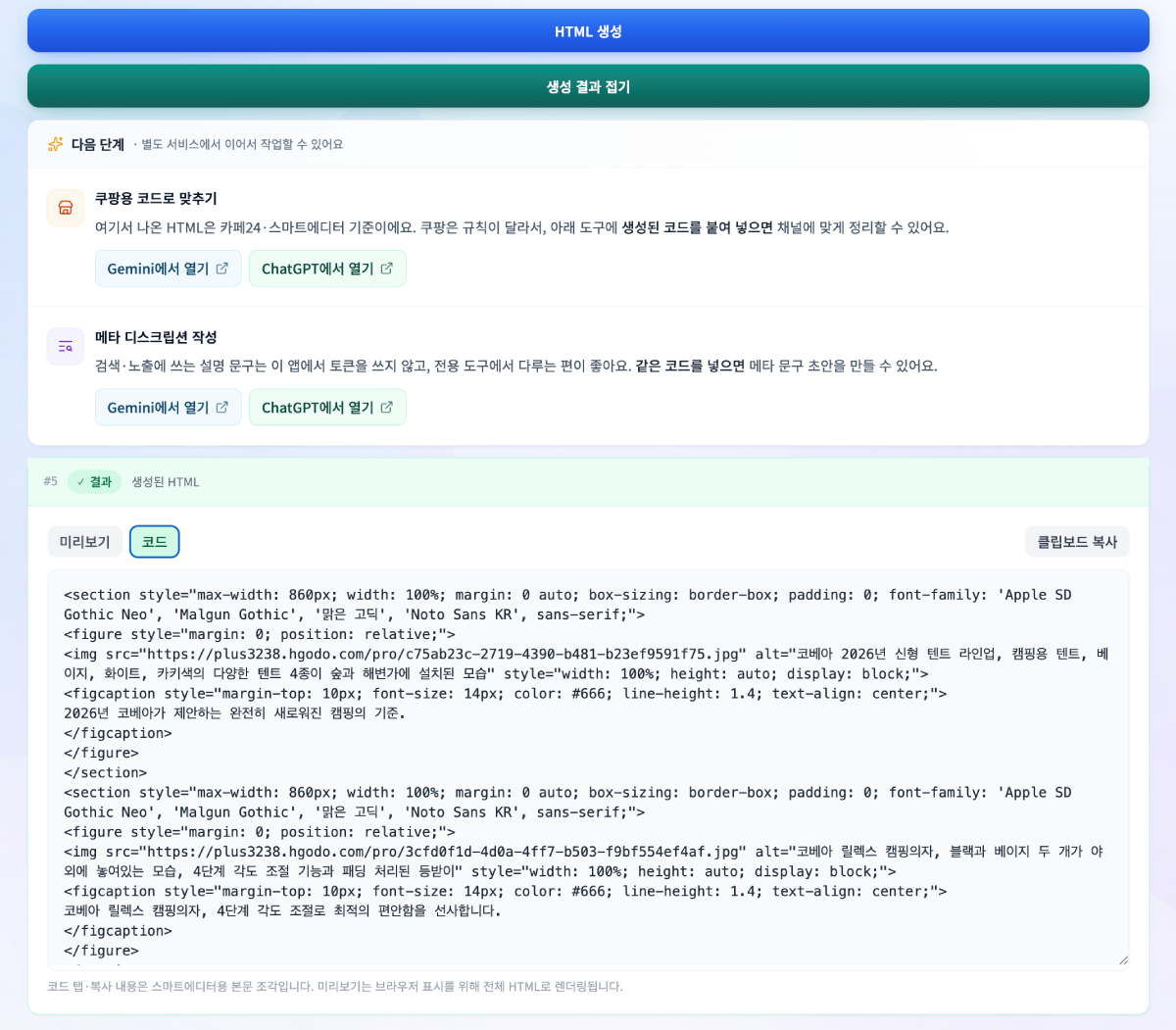
Task: Open Gemini link under 메타 디스크립션 작성
Action: [168, 408]
